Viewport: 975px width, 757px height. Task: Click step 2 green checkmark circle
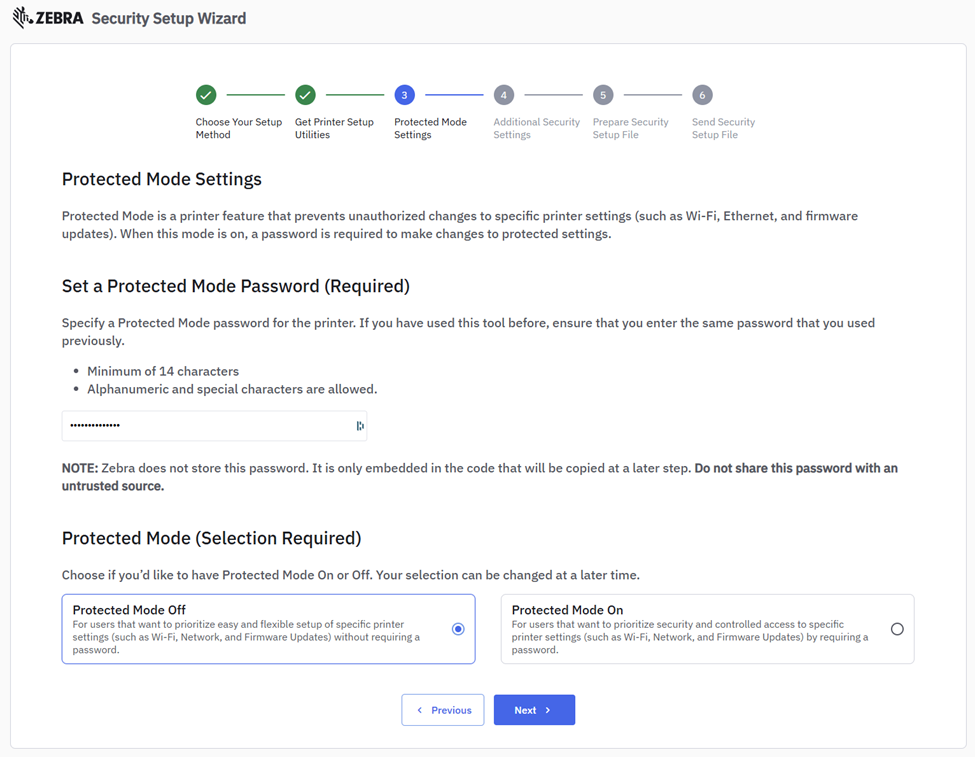305,95
